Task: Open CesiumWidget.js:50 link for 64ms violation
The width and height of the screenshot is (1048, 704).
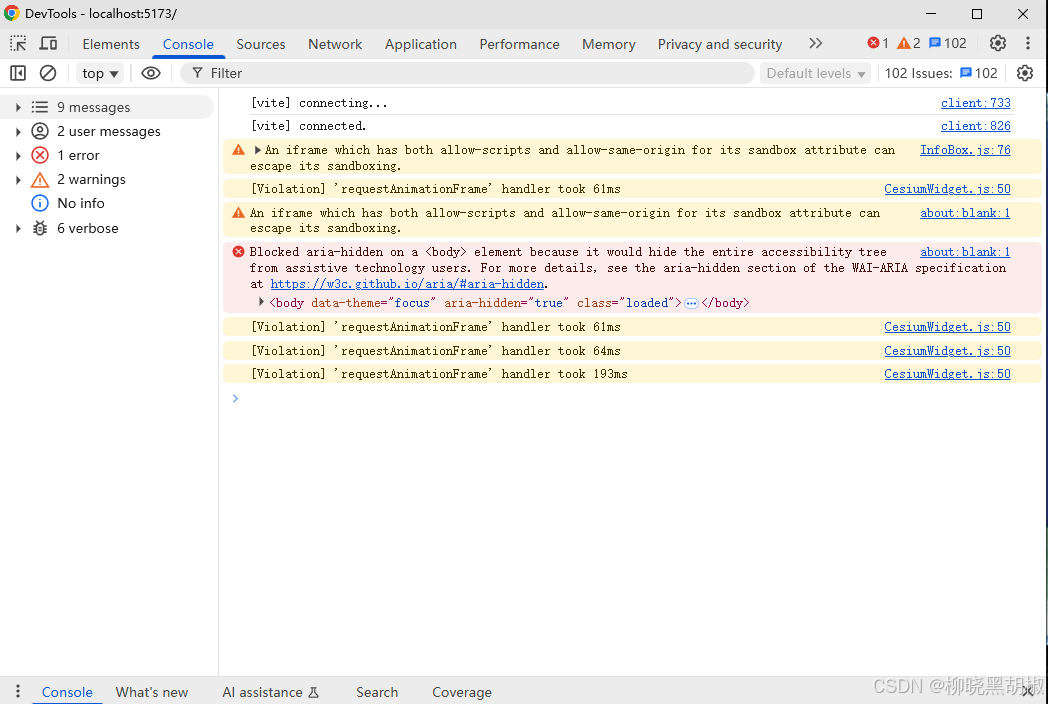Action: click(947, 351)
